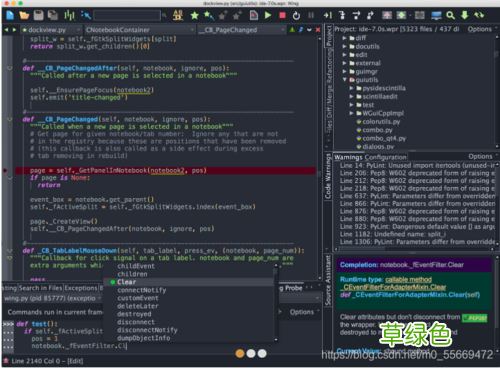Toggle breakpoint on the GetPanelInNotebook line
500x368 pixels.
click(5, 171)
